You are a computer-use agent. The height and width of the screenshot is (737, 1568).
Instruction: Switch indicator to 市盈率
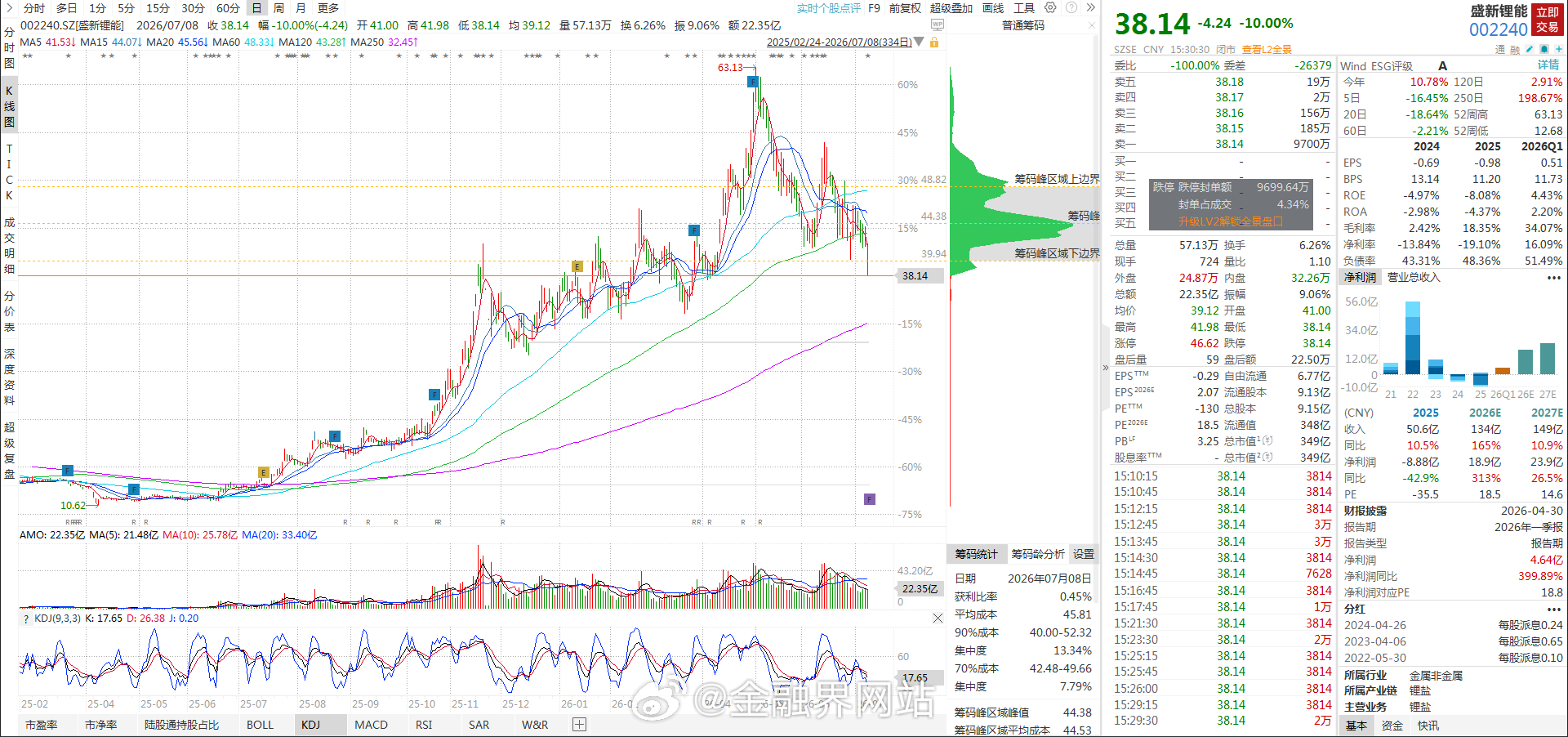point(41,725)
